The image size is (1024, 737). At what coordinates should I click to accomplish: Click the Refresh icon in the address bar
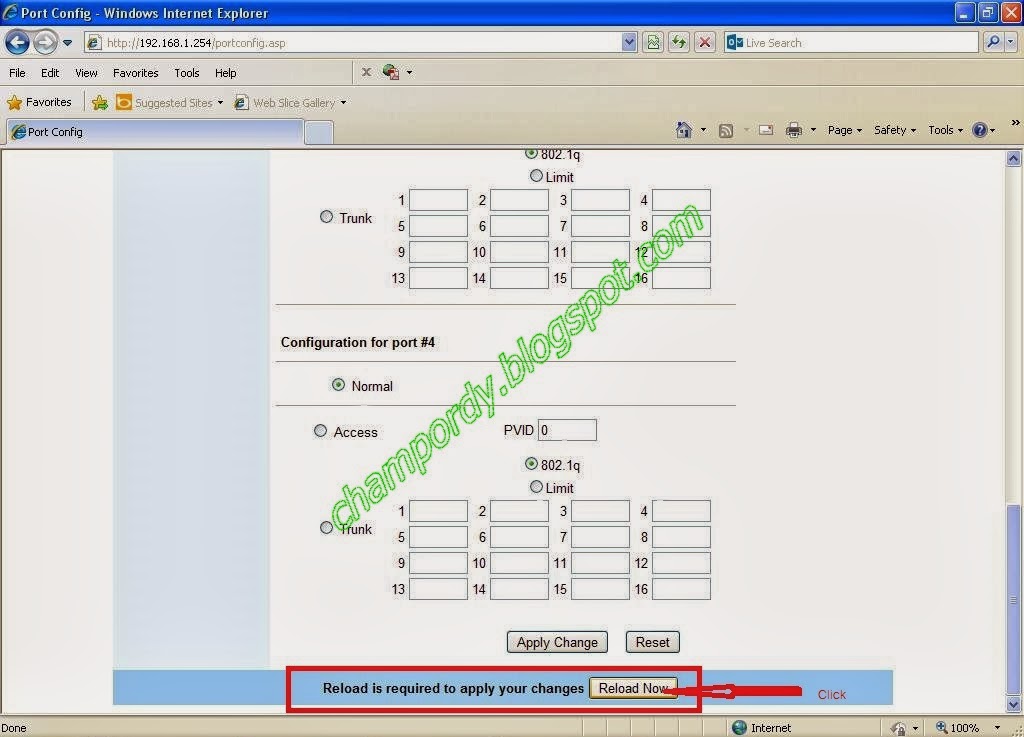pyautogui.click(x=677, y=42)
